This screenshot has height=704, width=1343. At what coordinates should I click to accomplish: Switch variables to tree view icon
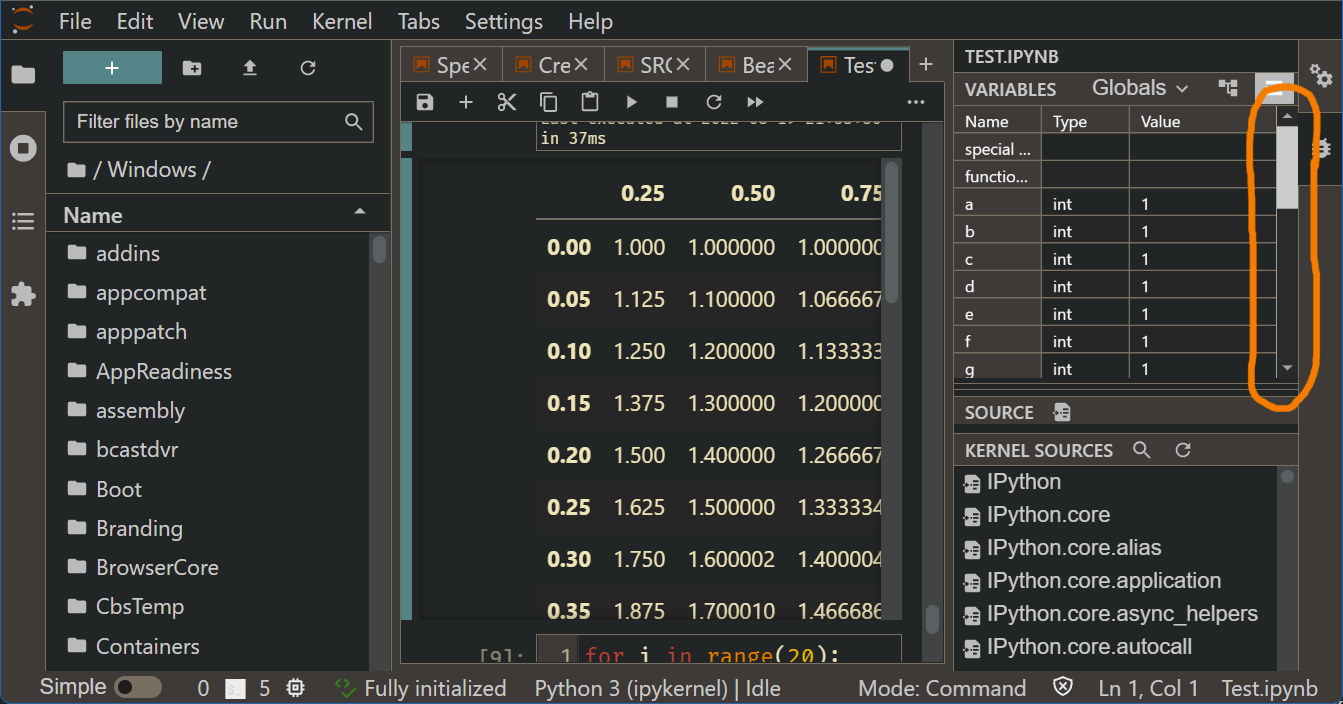tap(1228, 88)
